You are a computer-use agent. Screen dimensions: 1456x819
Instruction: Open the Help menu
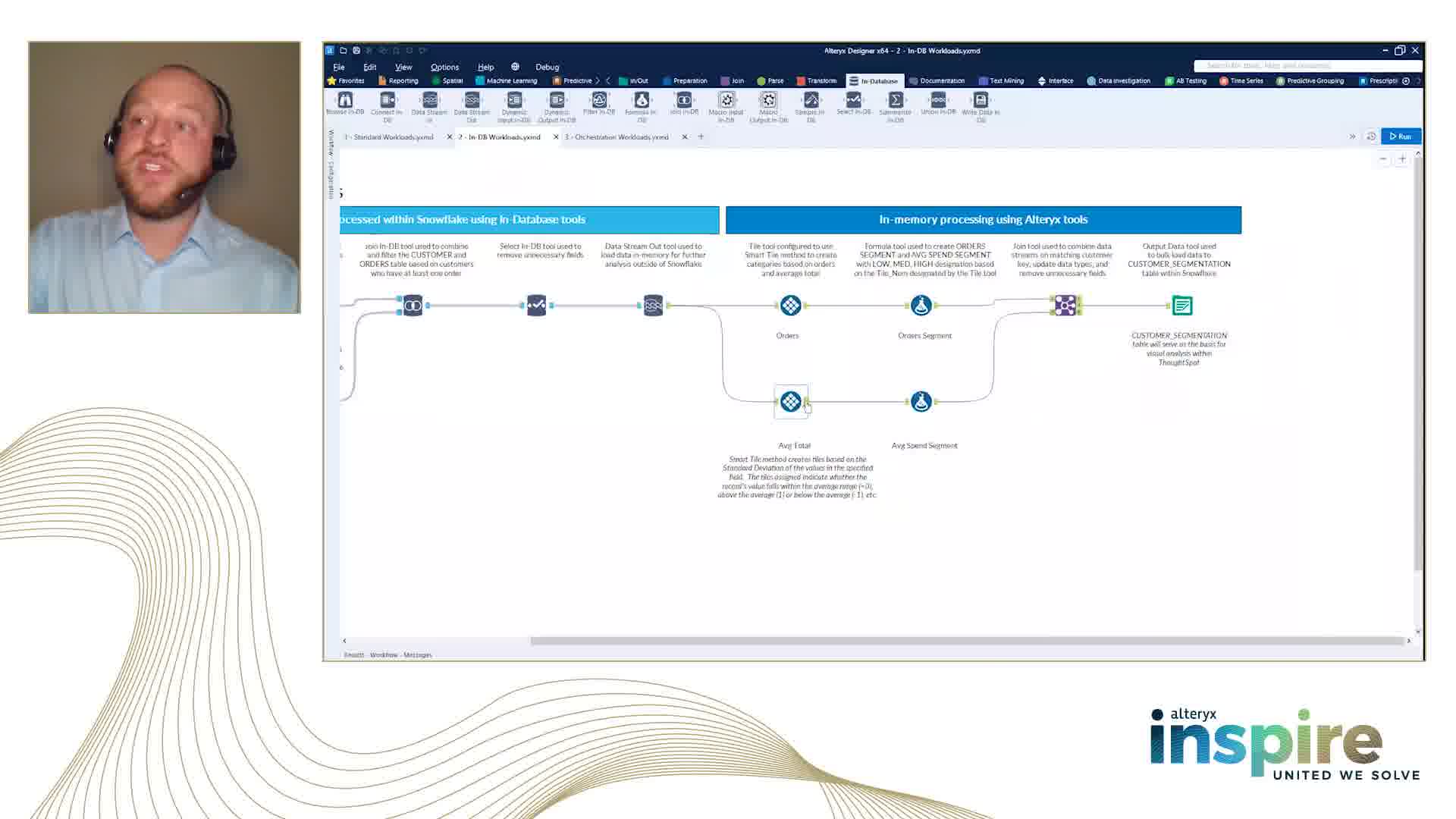coord(485,67)
